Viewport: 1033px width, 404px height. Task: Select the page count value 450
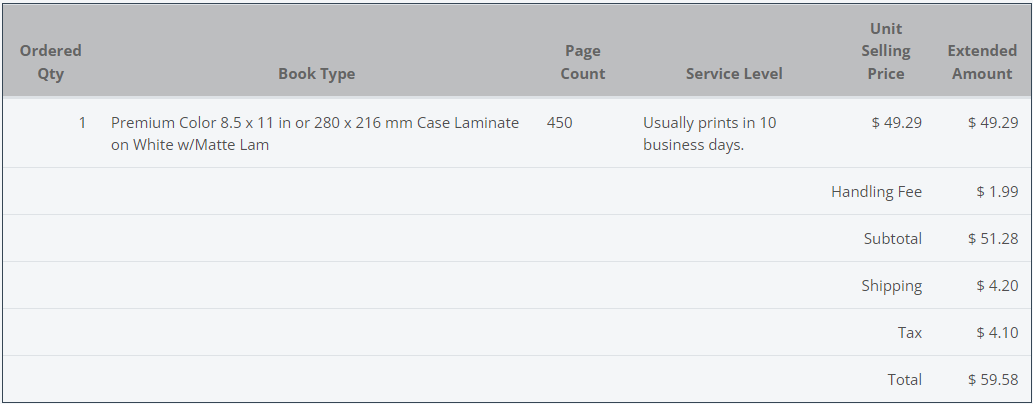pos(559,123)
